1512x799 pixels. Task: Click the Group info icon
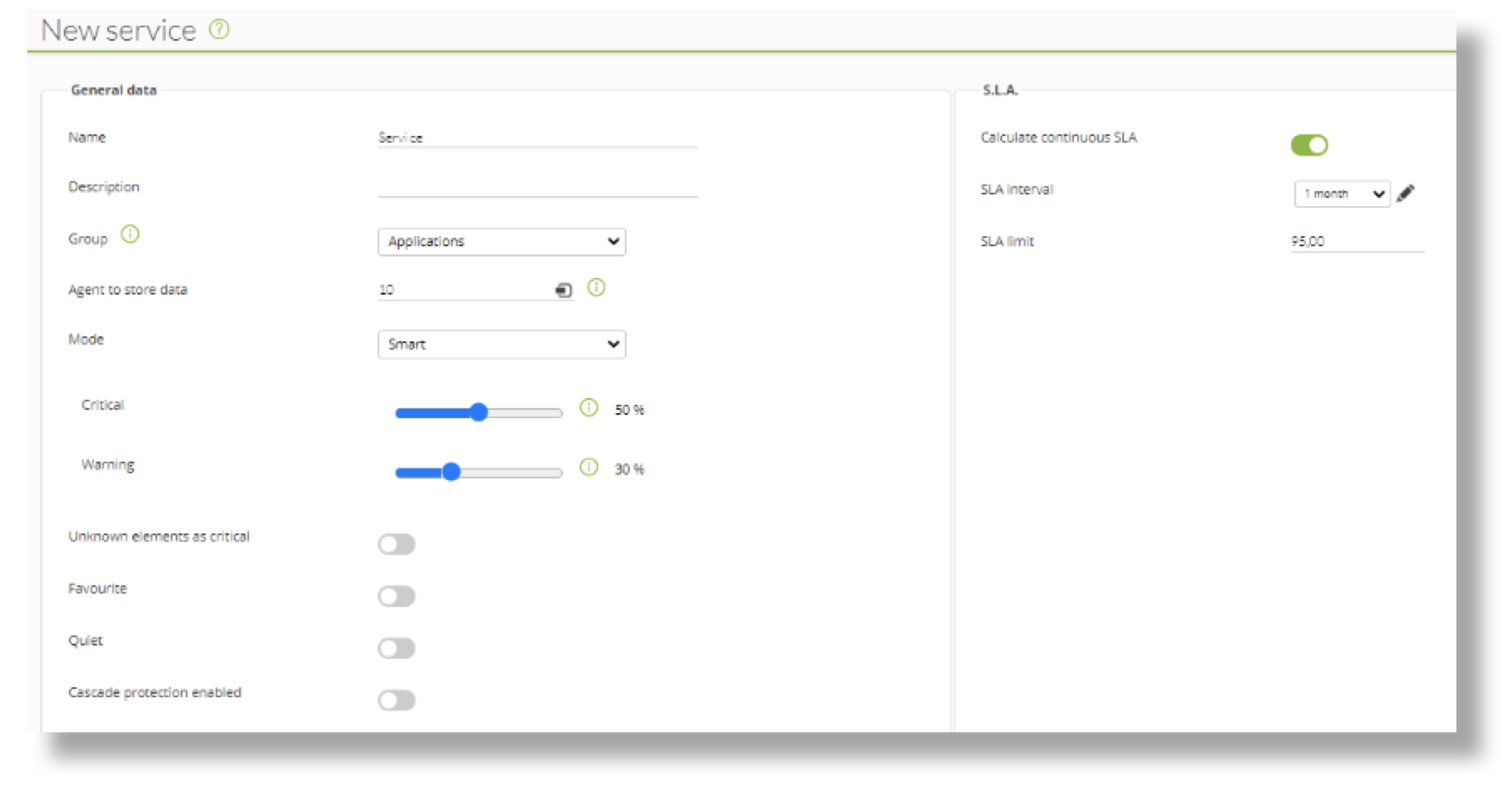(130, 235)
